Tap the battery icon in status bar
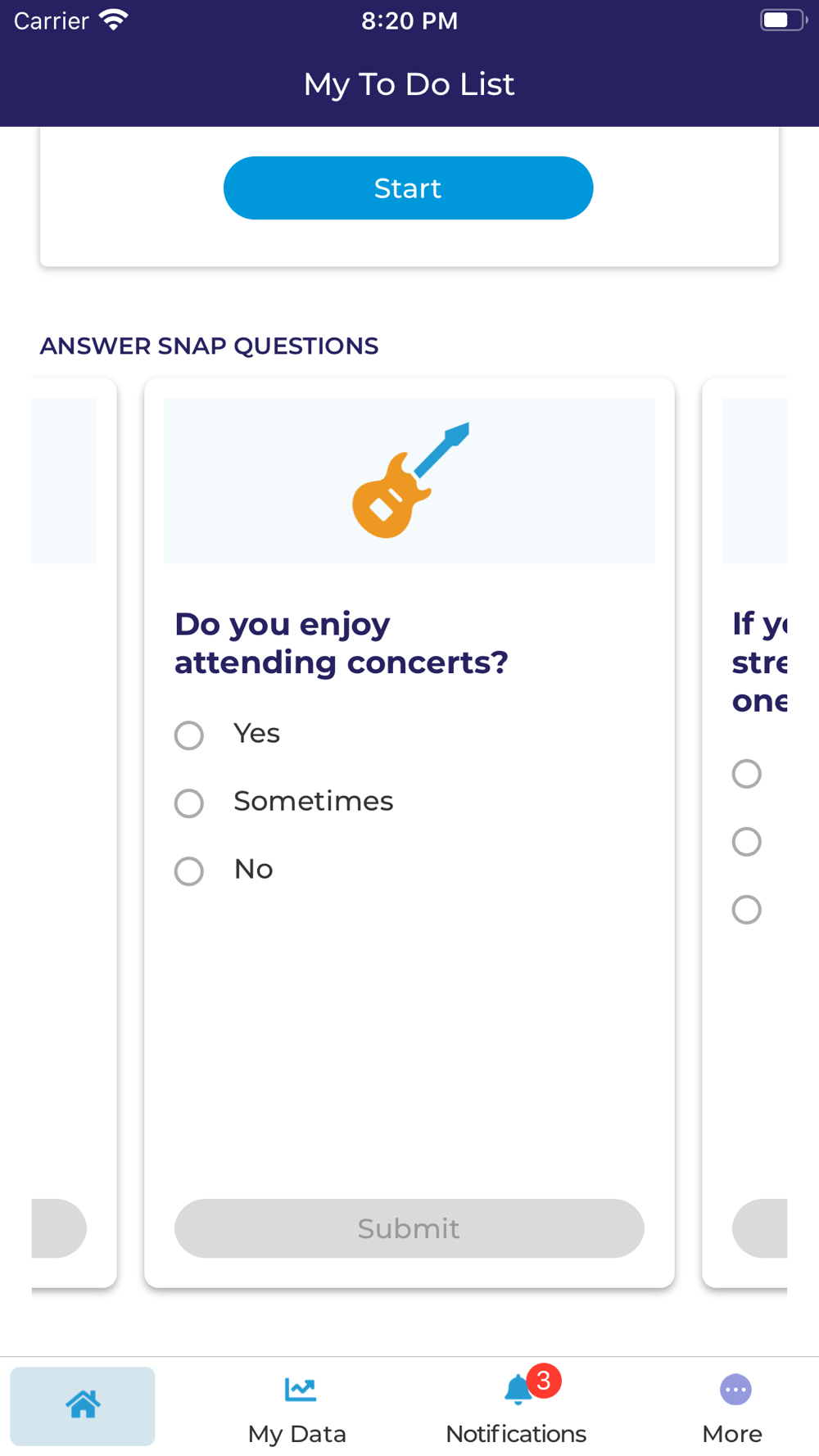Screen dimensions: 819x1456 coord(783,20)
